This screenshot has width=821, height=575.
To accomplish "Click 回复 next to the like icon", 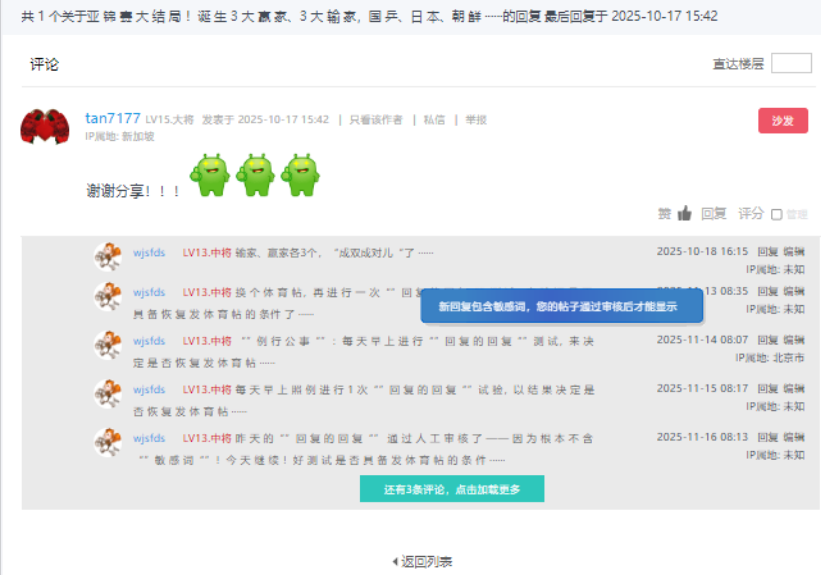I will tap(714, 213).
